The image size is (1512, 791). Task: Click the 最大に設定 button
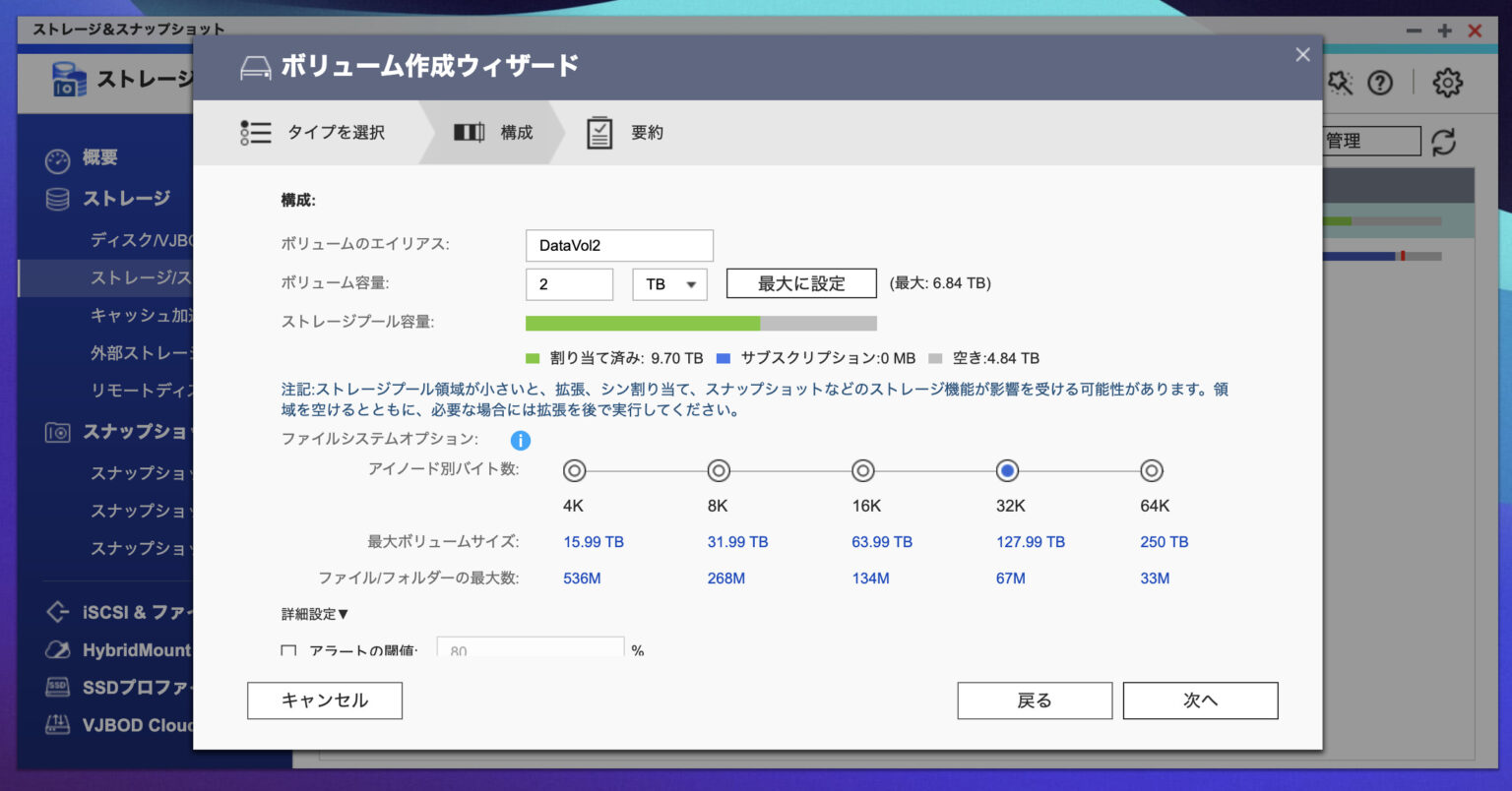pos(800,283)
